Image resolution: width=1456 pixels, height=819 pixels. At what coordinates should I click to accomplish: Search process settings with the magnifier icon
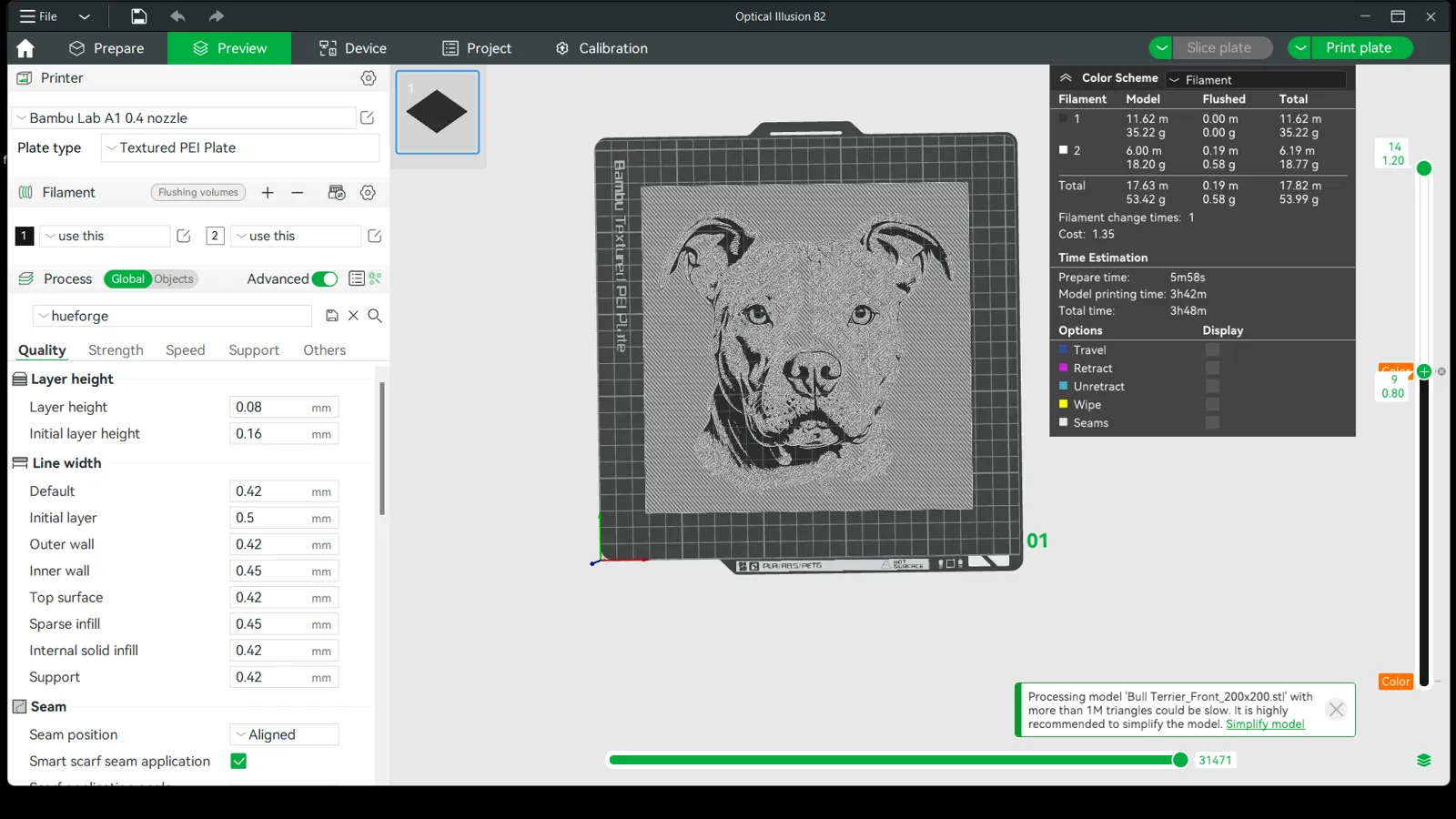375,316
